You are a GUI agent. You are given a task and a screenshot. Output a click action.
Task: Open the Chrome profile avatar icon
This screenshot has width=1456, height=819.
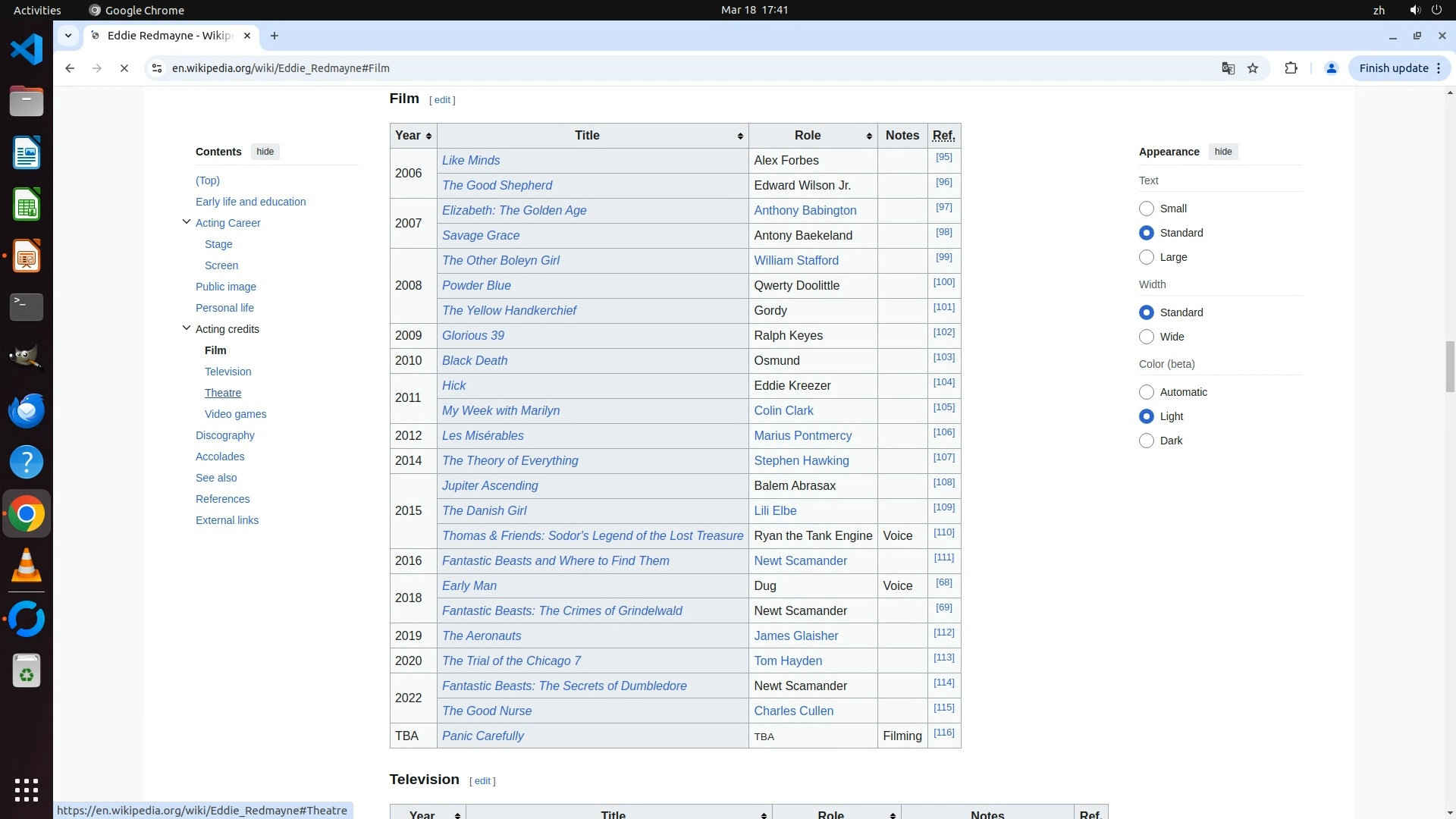coord(1331,68)
